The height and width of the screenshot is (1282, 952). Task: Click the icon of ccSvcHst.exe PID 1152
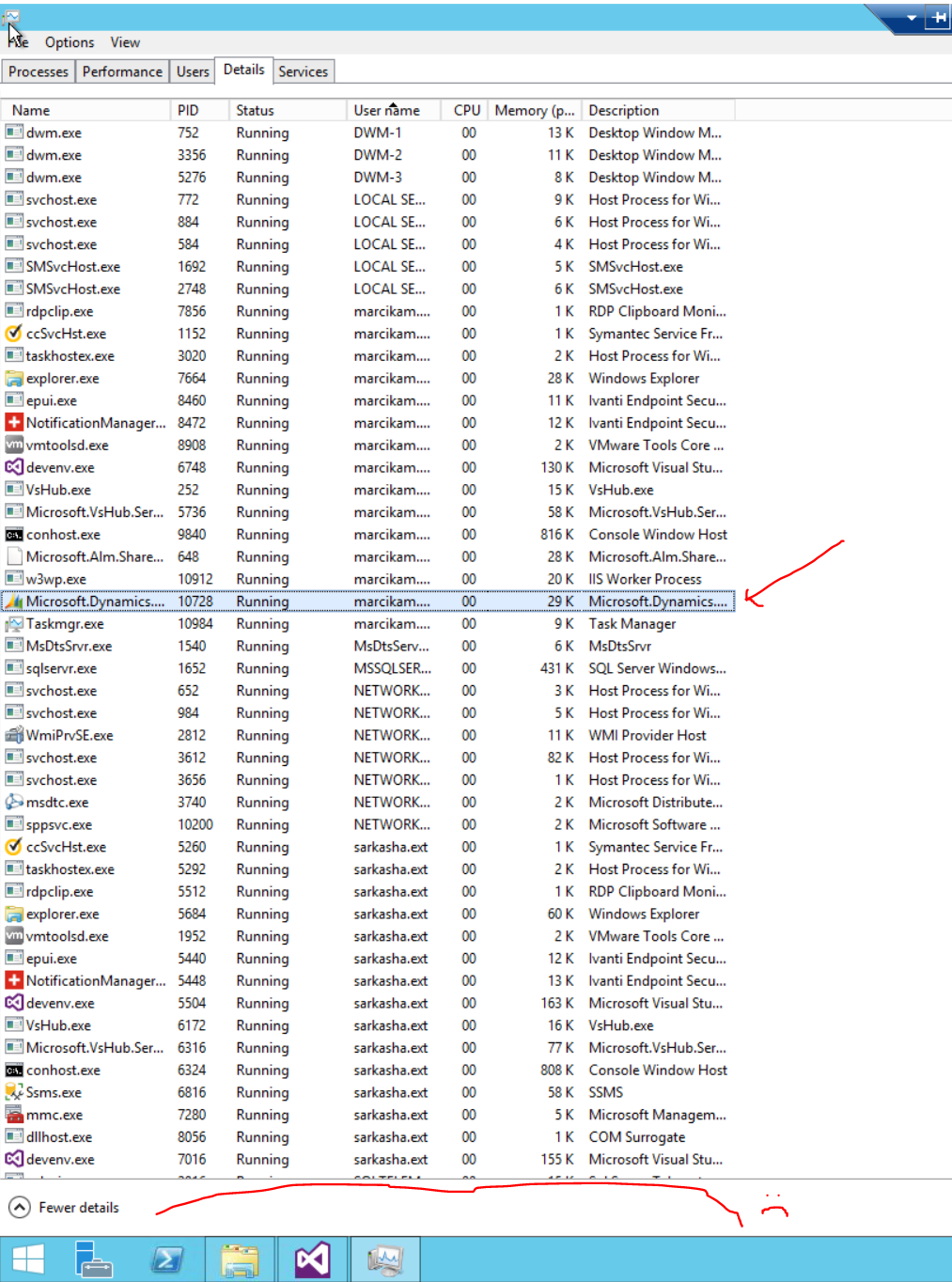tap(14, 334)
